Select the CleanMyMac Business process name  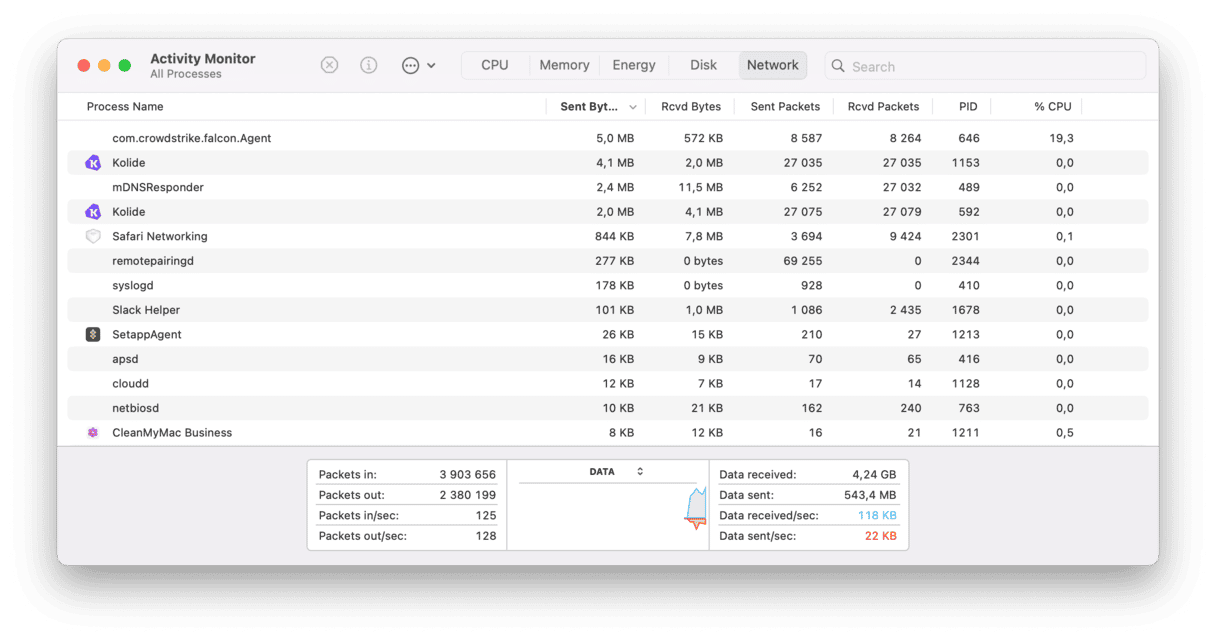(x=172, y=433)
